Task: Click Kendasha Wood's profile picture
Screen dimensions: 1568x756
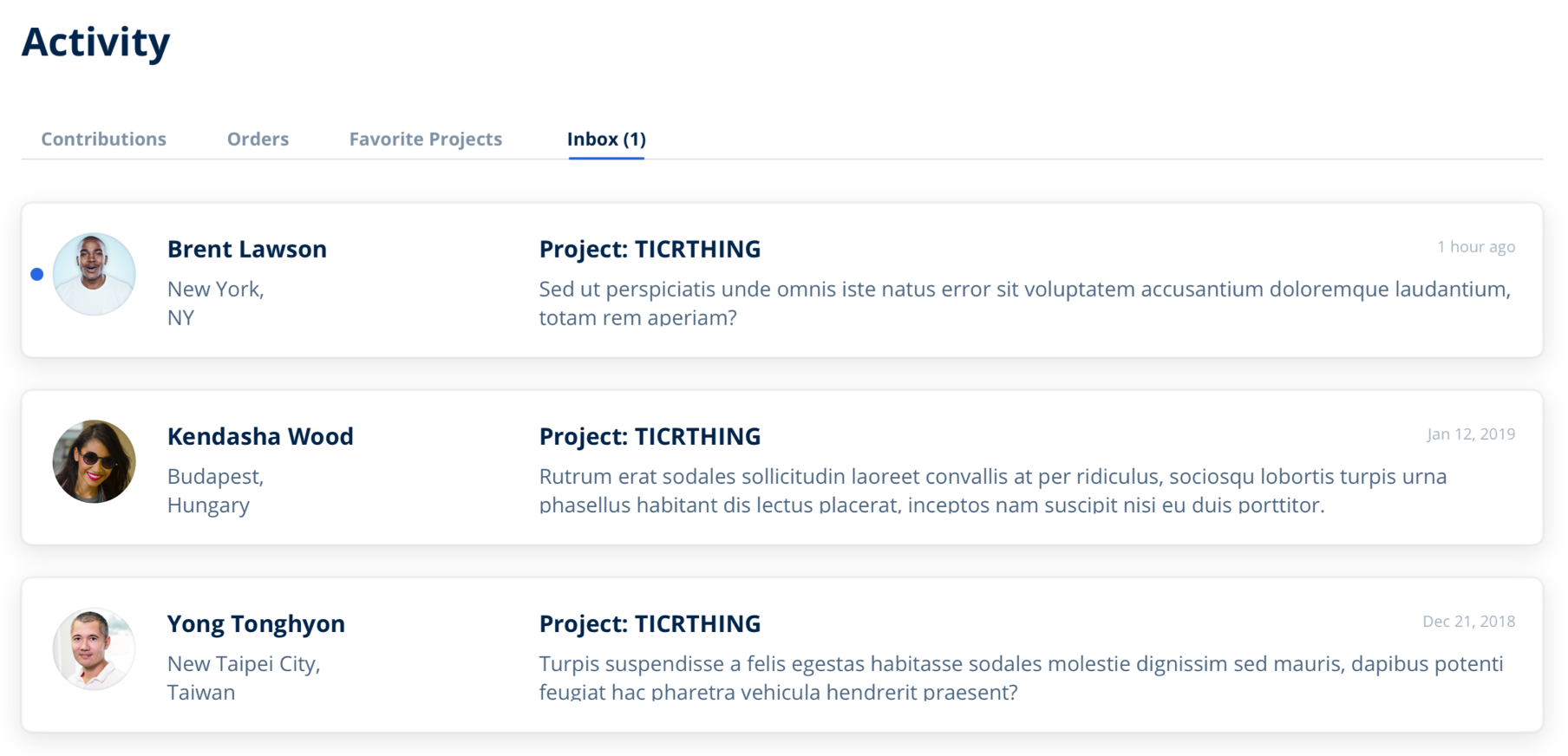Action: tap(94, 461)
